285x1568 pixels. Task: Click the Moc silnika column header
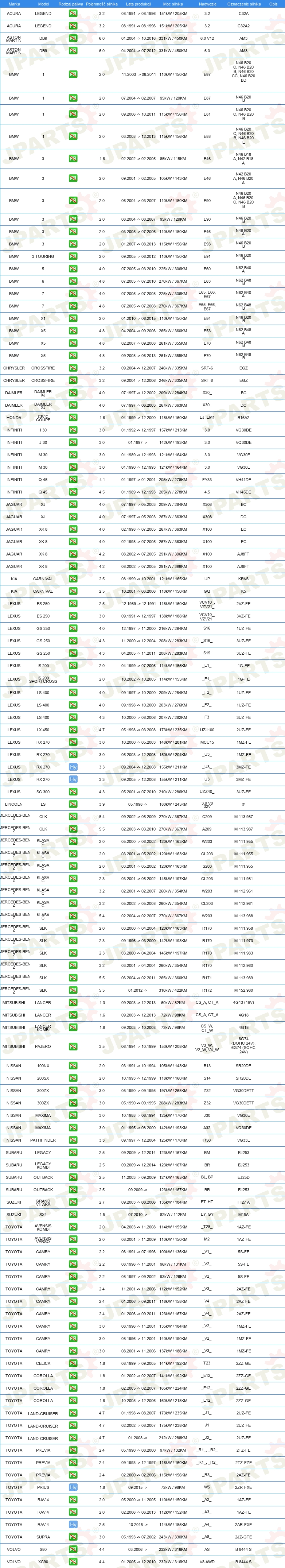click(173, 4)
